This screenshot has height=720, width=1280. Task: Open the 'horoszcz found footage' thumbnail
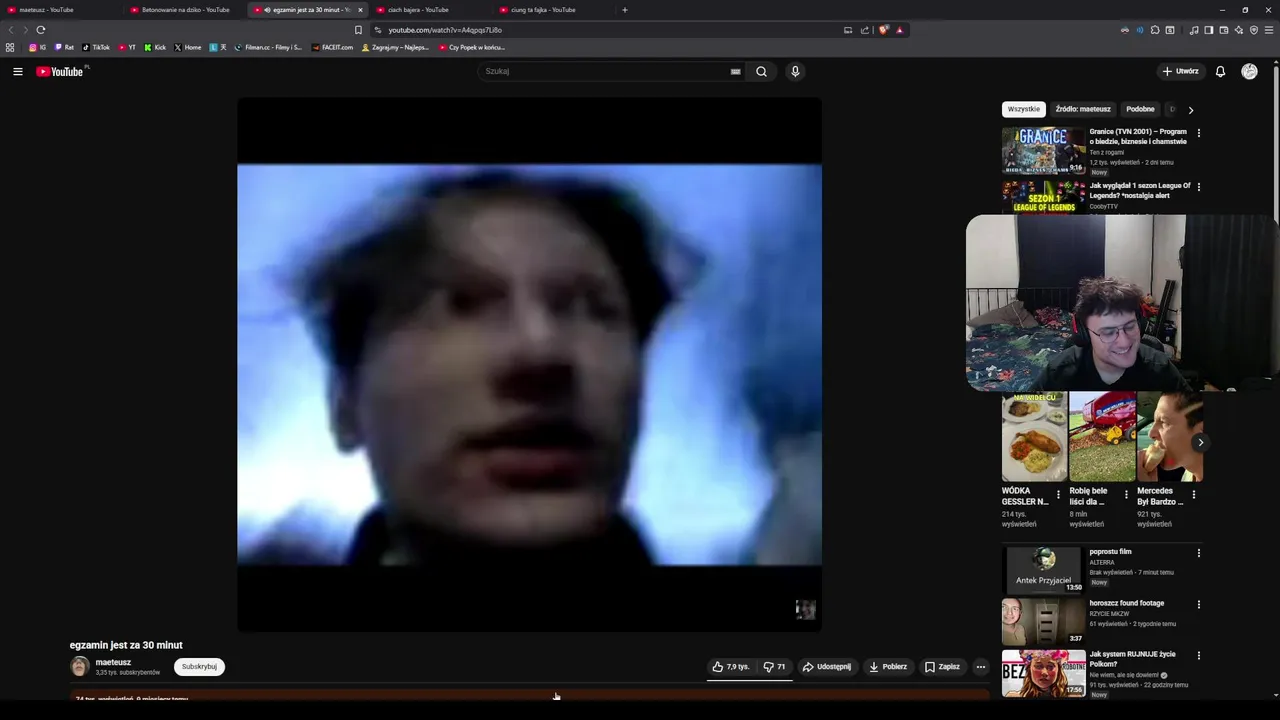click(x=1044, y=622)
